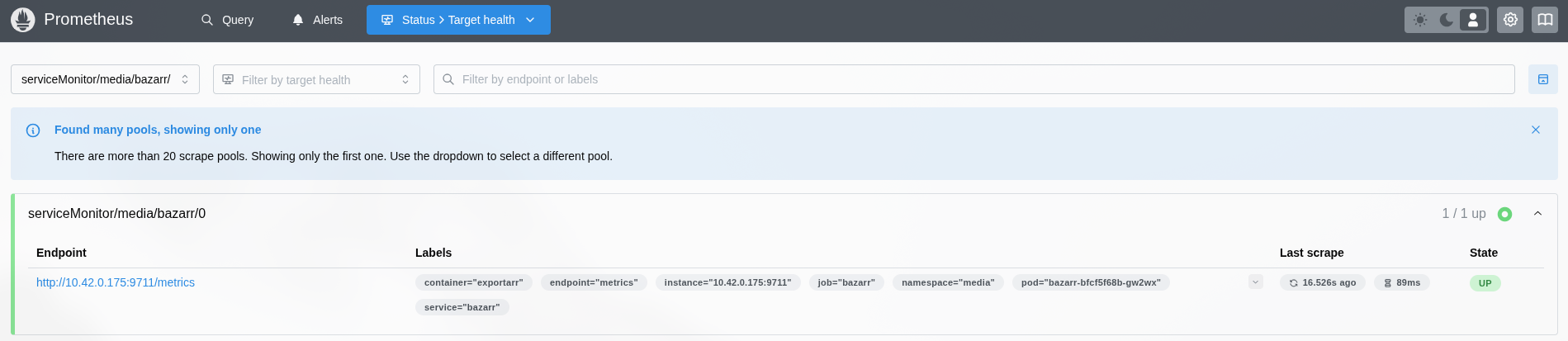Open the Filter by target health dropdown

(316, 79)
